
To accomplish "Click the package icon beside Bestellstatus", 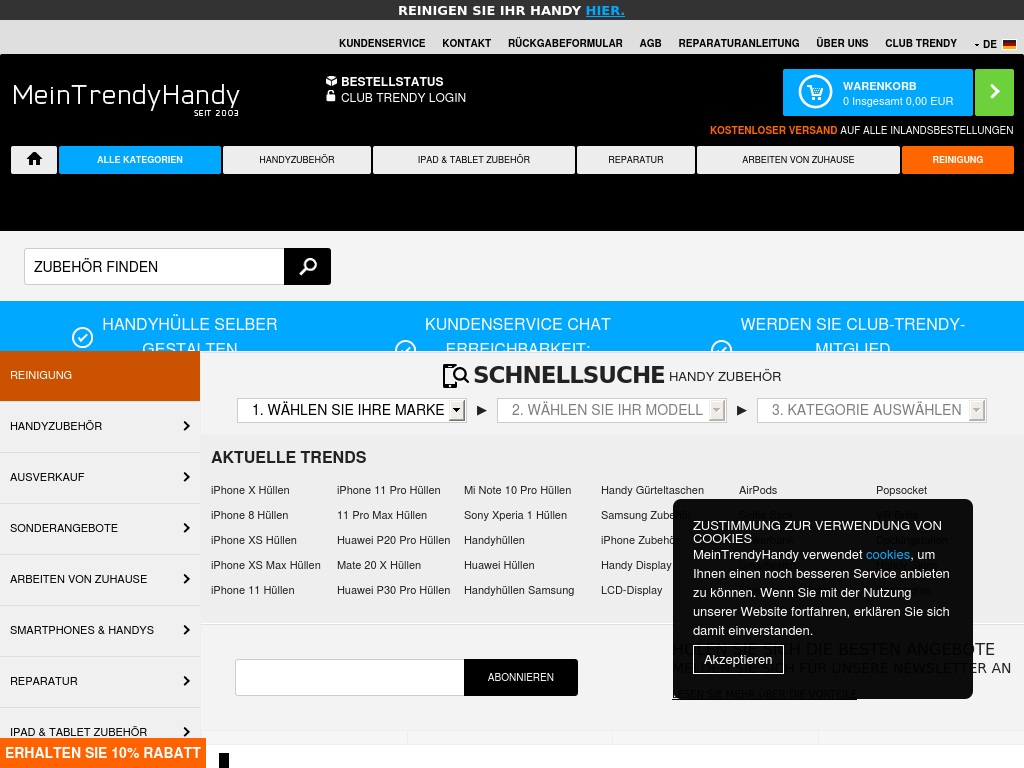I will click(x=331, y=81).
